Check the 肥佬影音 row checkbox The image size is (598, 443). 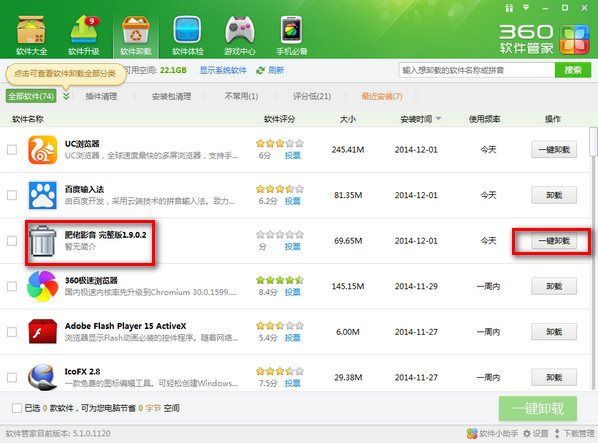point(12,241)
